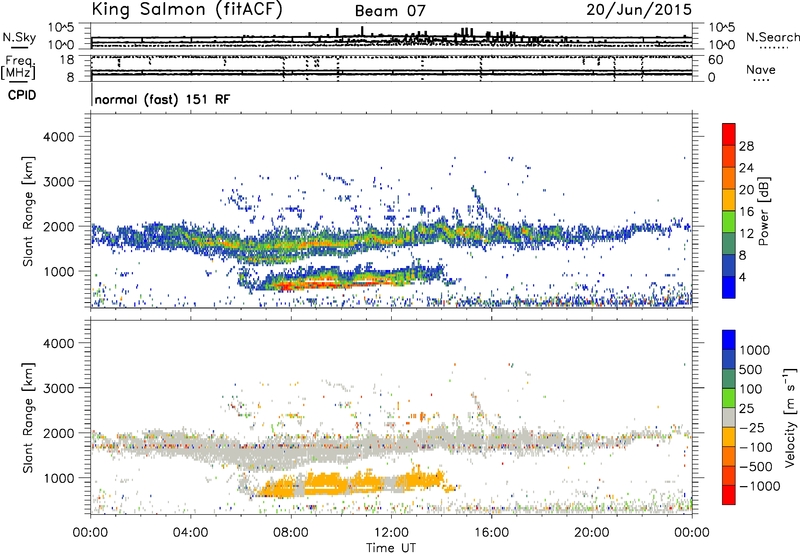The image size is (800, 554).
Task: Click the power panel 'Slant Range [km]' label
Action: pyautogui.click(x=28, y=211)
